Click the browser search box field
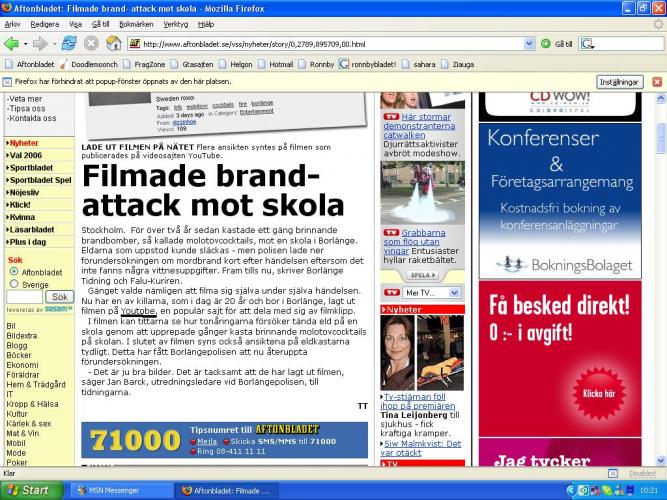Viewport: 667px width, 500px height. click(629, 44)
